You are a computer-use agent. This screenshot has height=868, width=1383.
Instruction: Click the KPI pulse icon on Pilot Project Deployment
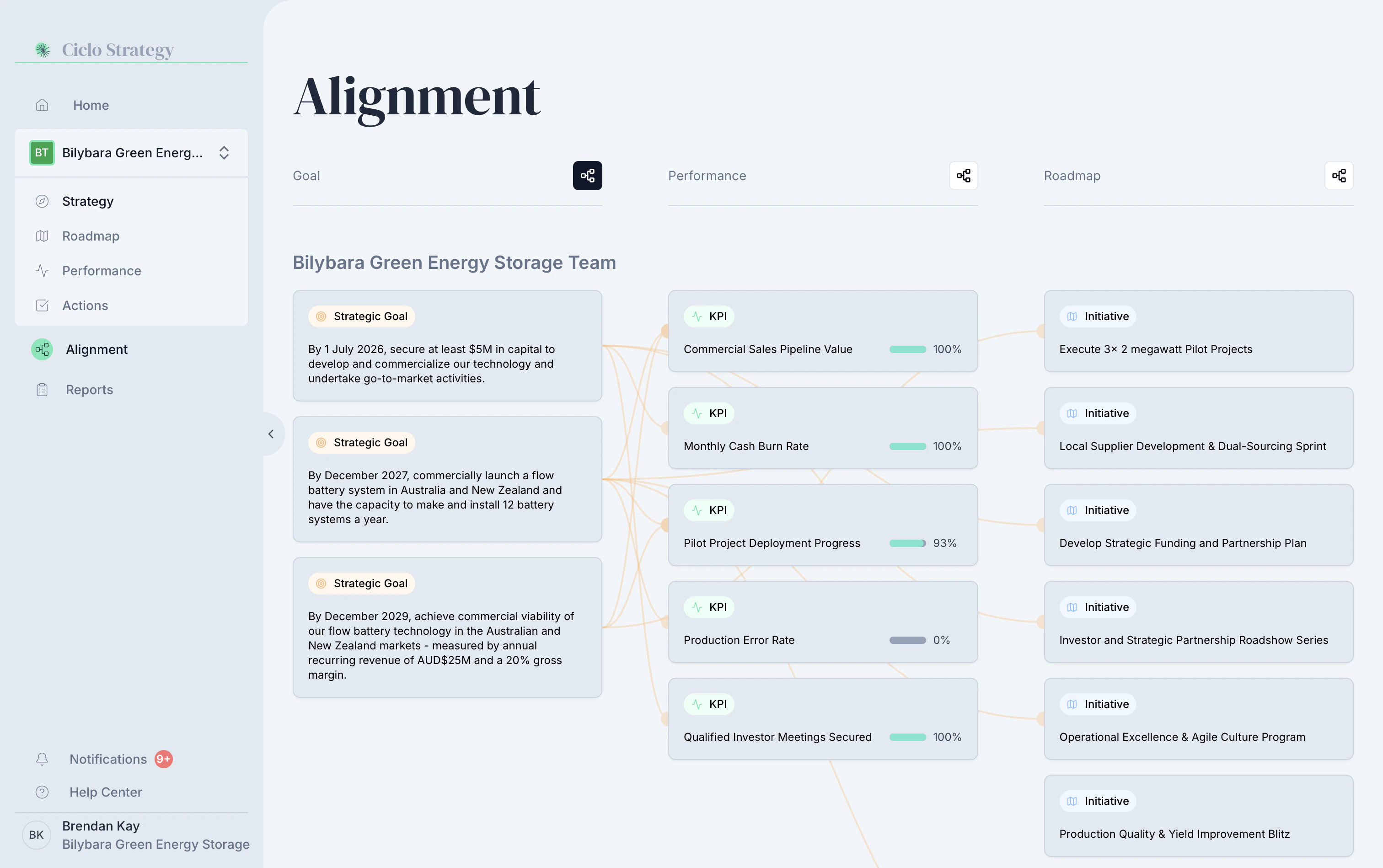(x=697, y=510)
